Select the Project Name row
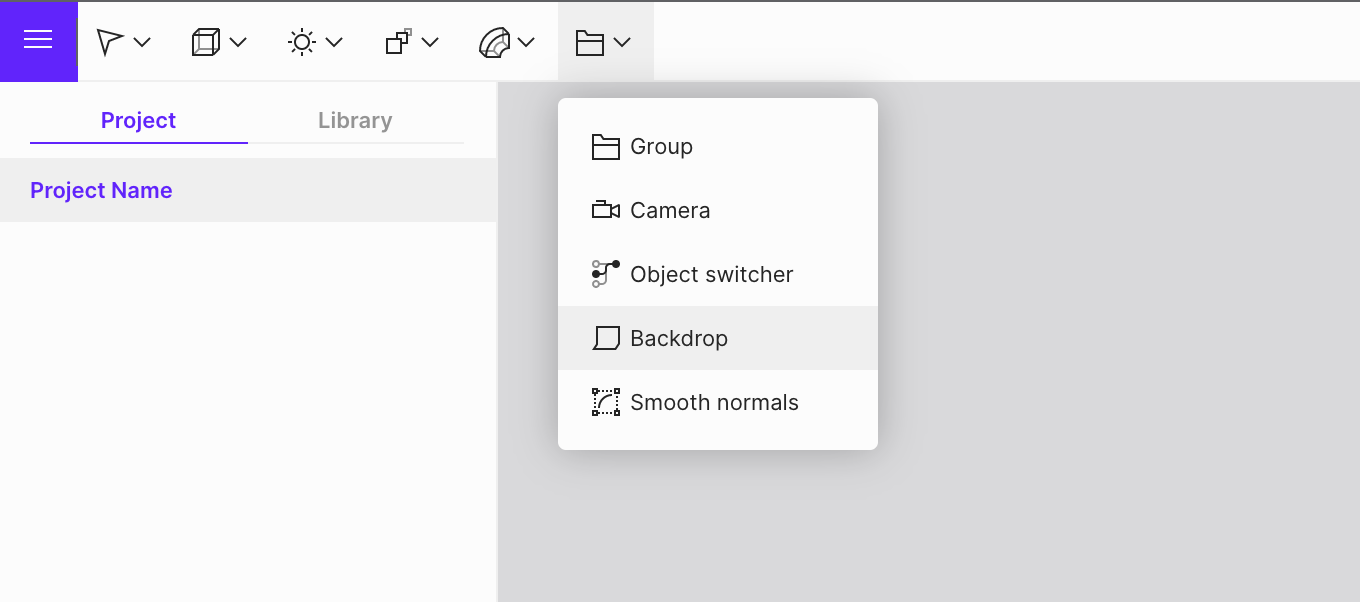Image resolution: width=1360 pixels, height=602 pixels. point(101,190)
